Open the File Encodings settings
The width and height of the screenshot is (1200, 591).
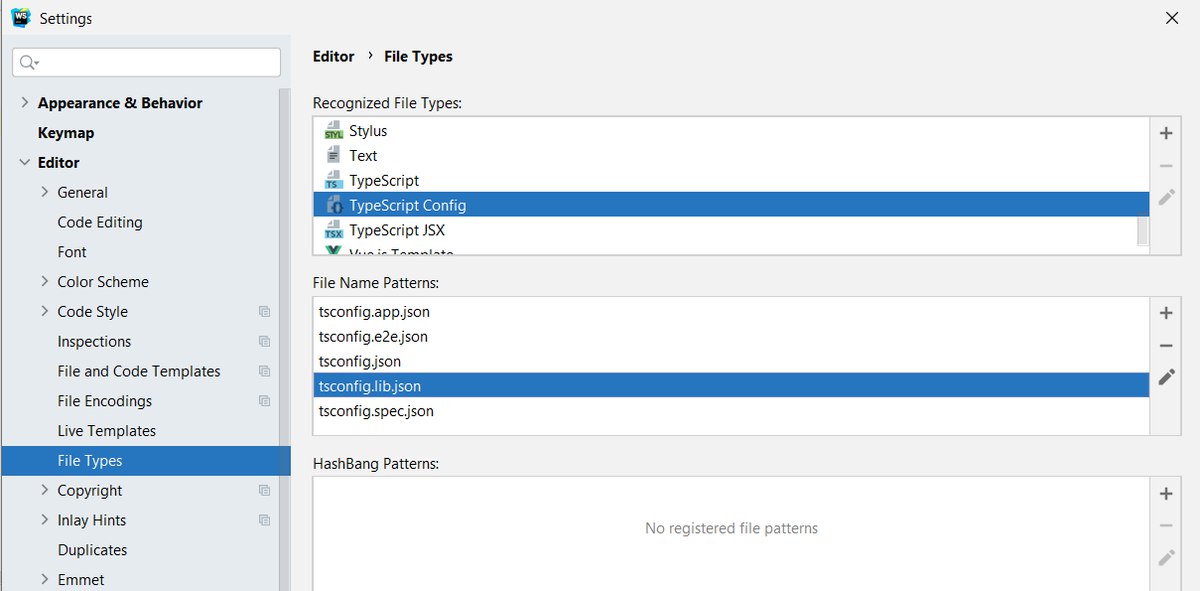pyautogui.click(x=105, y=401)
